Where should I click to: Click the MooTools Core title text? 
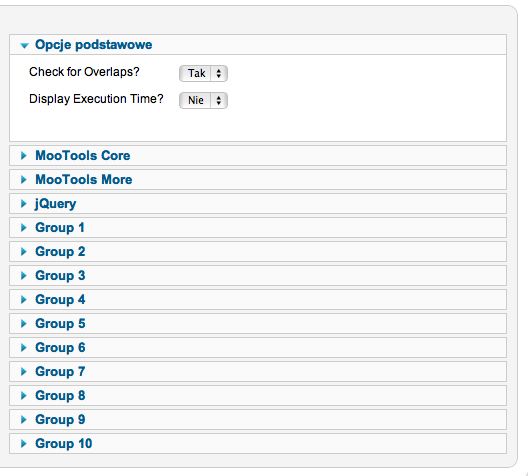click(83, 156)
